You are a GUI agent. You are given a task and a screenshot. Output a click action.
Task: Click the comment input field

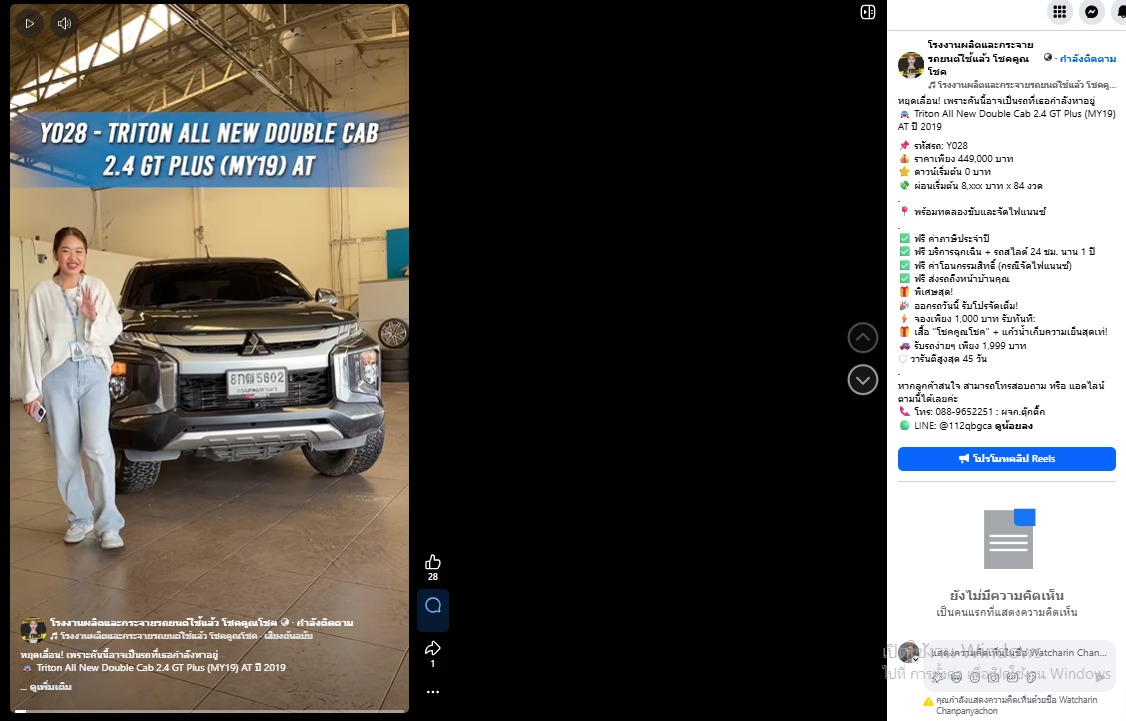coord(1018,653)
